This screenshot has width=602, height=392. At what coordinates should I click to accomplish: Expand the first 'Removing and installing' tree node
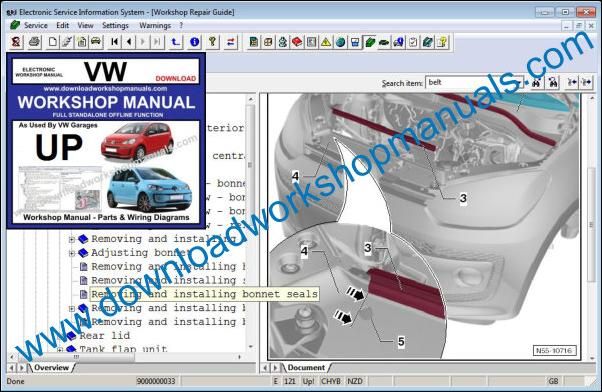(72, 240)
